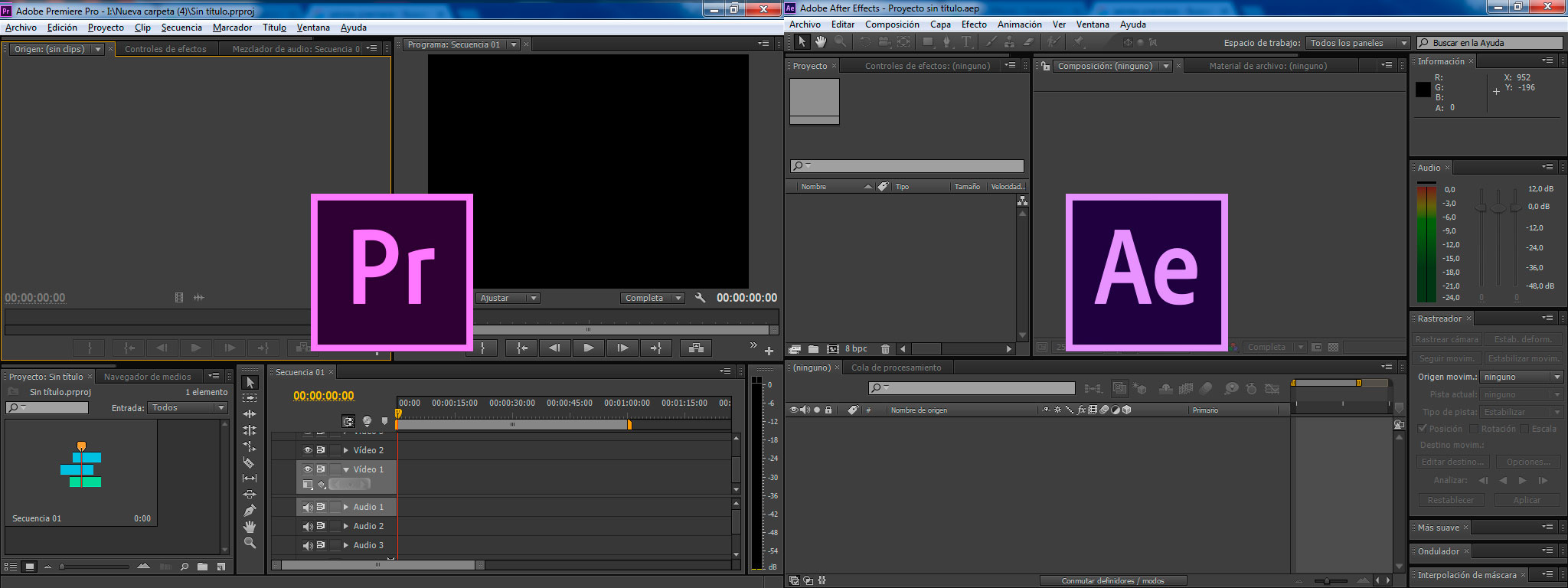1568x588 pixels.
Task: Select the Zoom tool in Premiere tools panel
Action: [250, 543]
